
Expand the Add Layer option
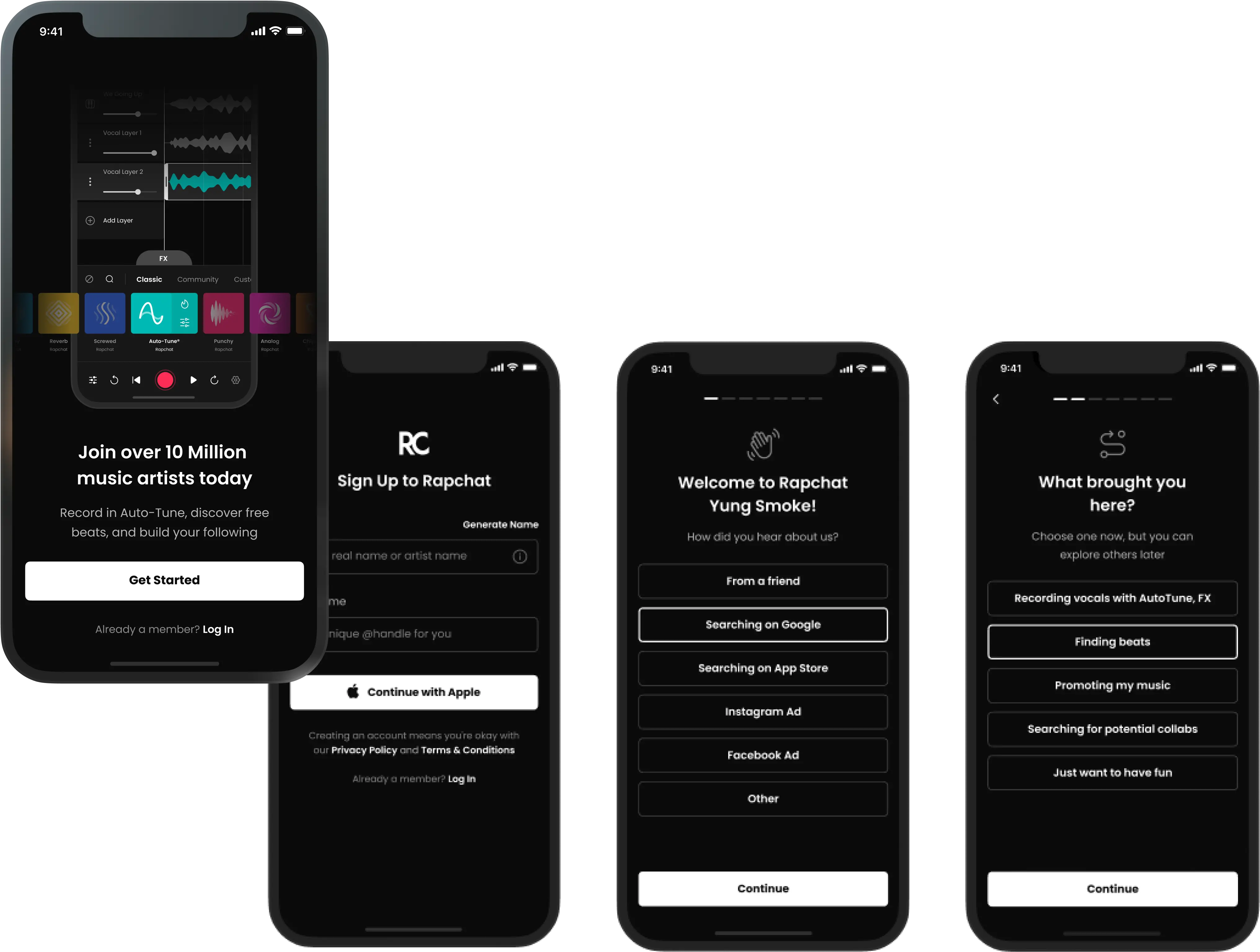[113, 221]
